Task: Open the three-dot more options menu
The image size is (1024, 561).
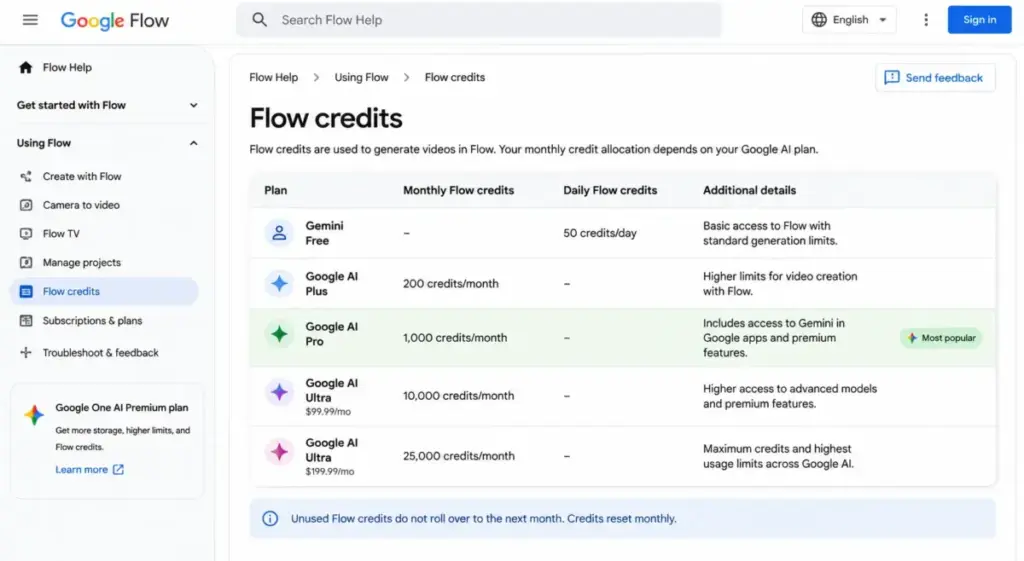Action: click(x=925, y=20)
